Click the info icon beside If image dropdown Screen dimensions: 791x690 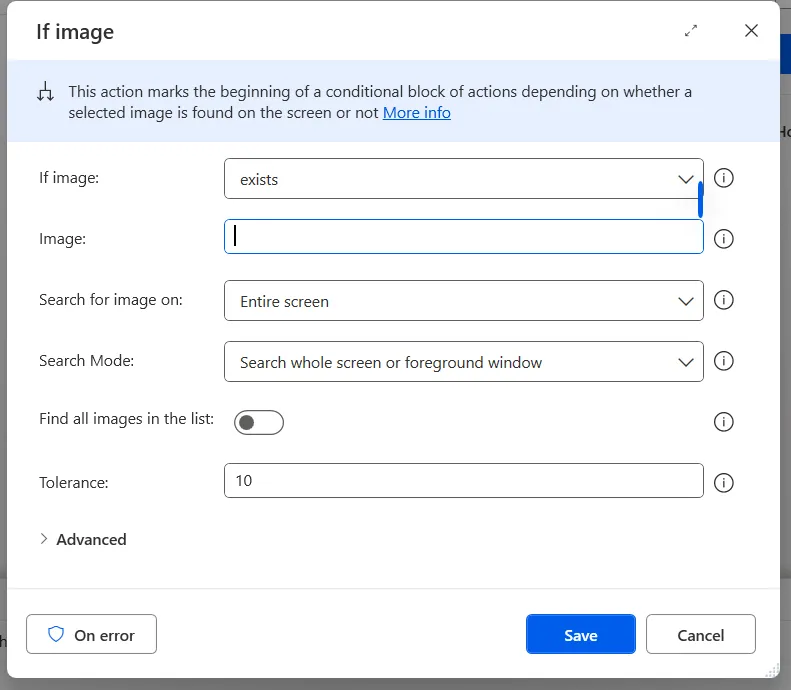tap(724, 178)
